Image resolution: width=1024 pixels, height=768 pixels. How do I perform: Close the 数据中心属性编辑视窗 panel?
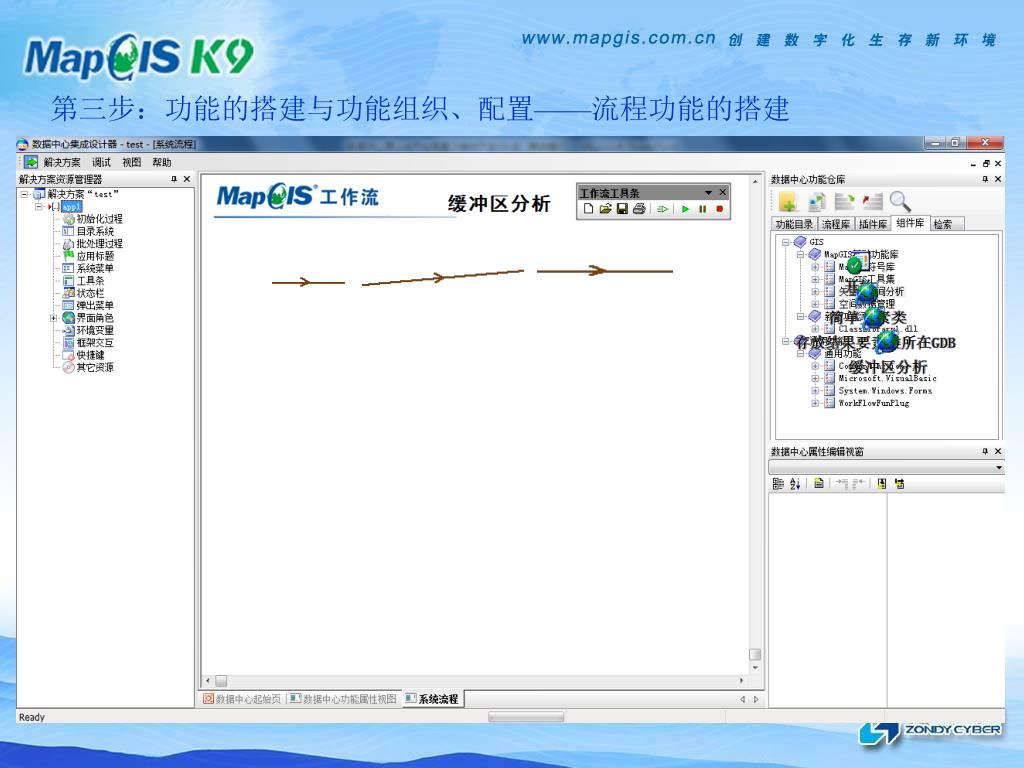998,451
